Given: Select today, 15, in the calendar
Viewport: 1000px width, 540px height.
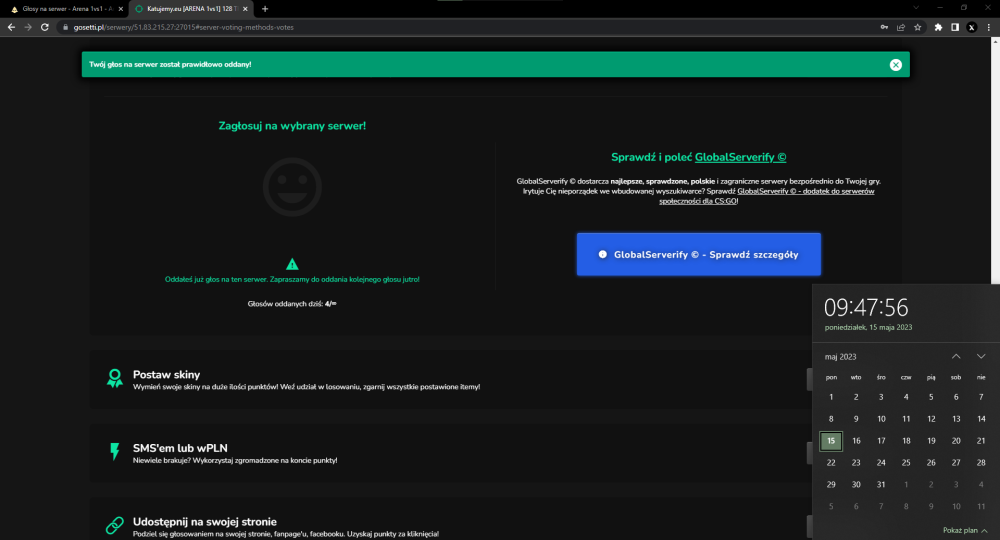Looking at the screenshot, I should click(x=831, y=441).
